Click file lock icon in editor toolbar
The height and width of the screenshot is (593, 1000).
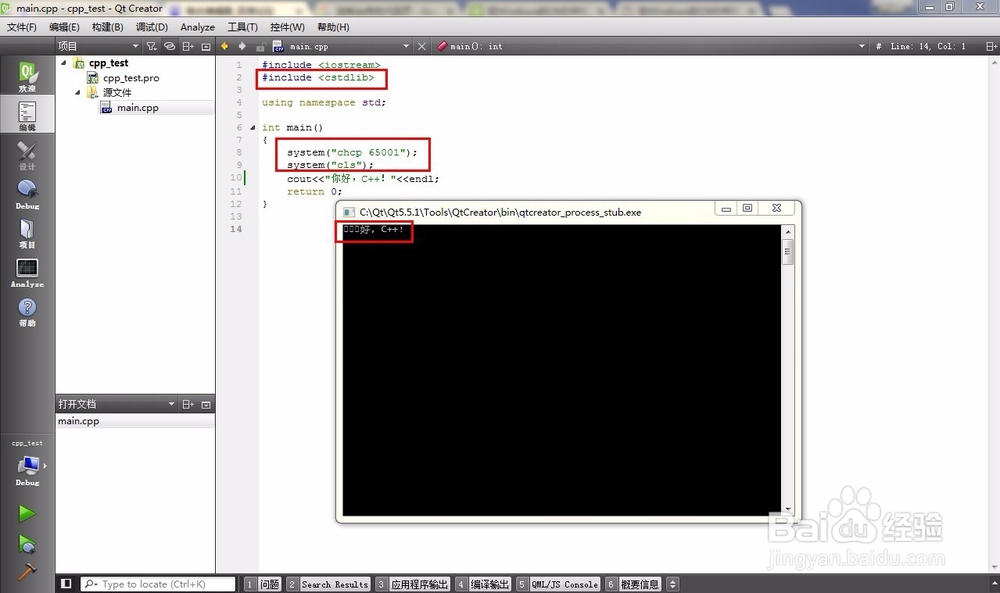point(261,47)
